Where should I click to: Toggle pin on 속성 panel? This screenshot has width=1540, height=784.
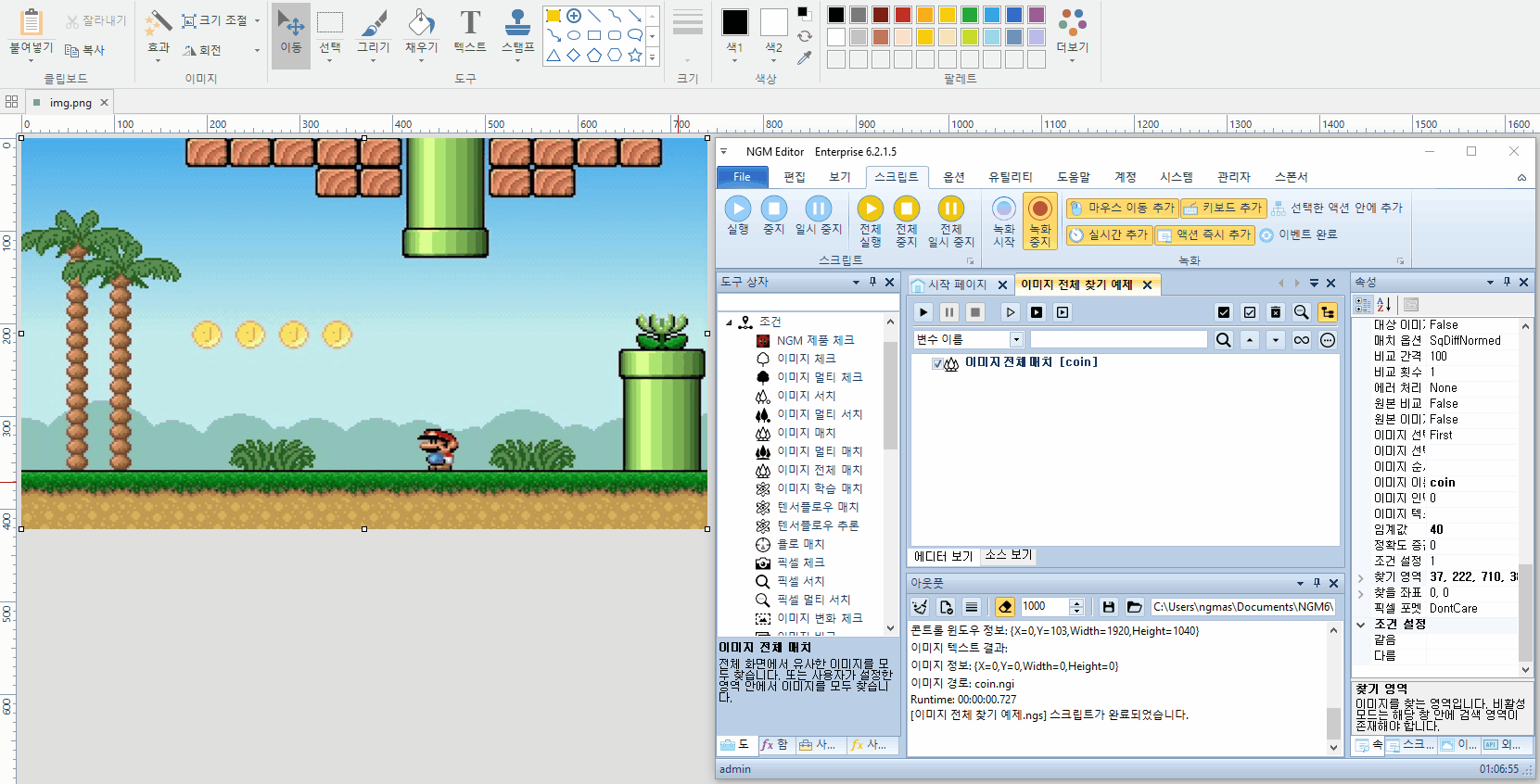coord(1507,282)
